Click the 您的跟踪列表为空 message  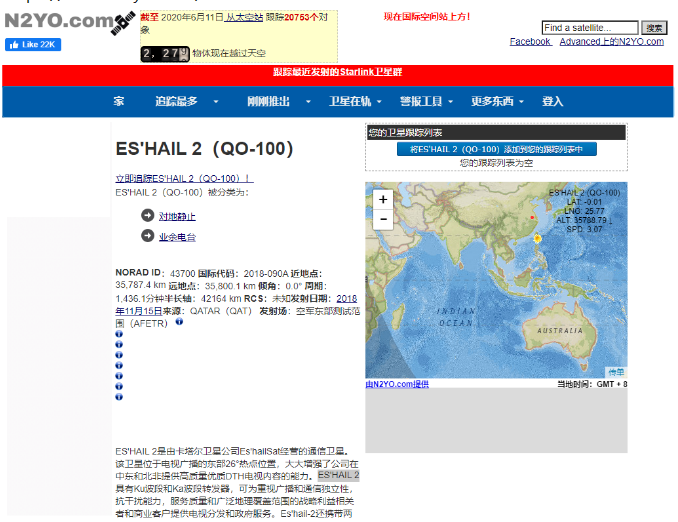click(x=496, y=163)
